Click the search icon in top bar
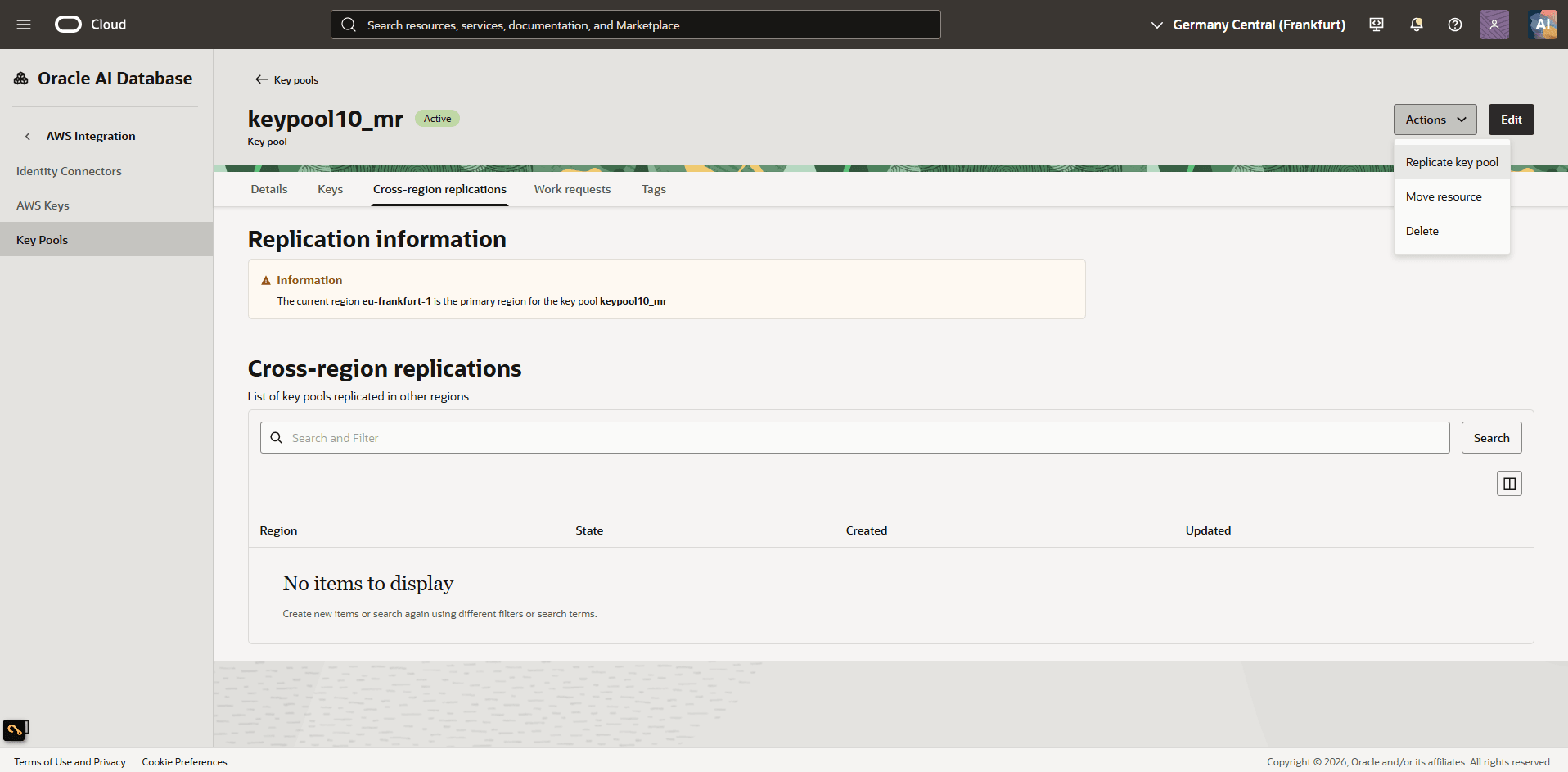 pos(349,25)
